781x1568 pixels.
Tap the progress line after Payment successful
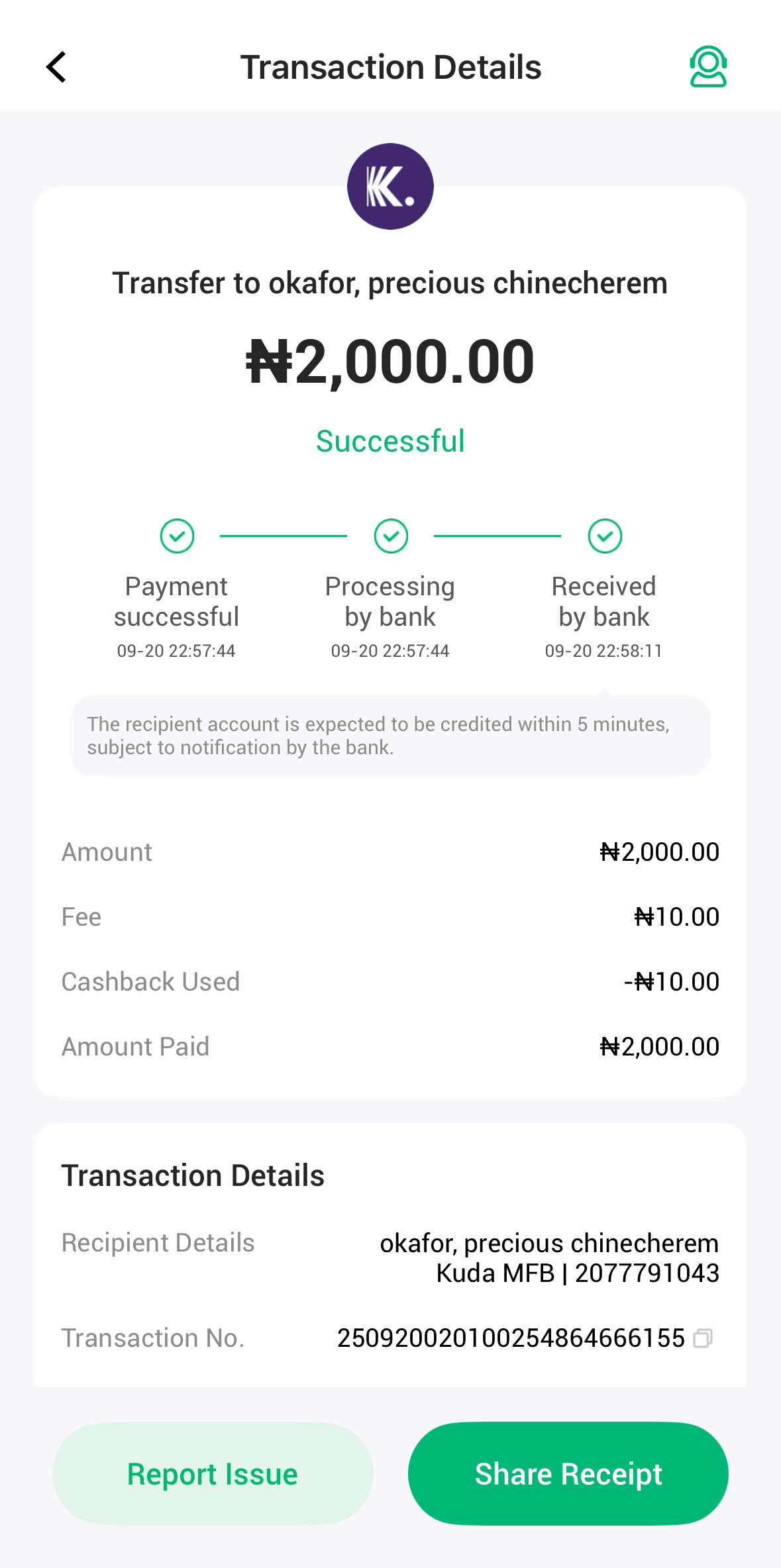(x=284, y=536)
